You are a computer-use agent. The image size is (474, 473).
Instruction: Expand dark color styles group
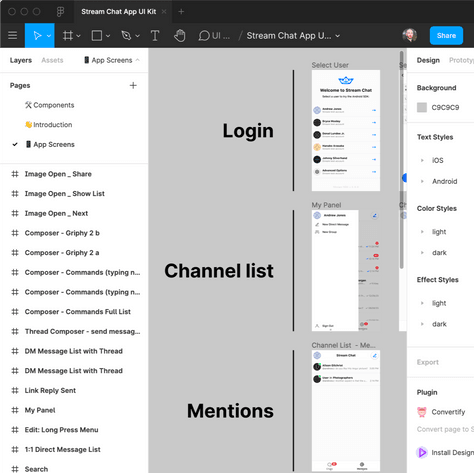coord(422,253)
